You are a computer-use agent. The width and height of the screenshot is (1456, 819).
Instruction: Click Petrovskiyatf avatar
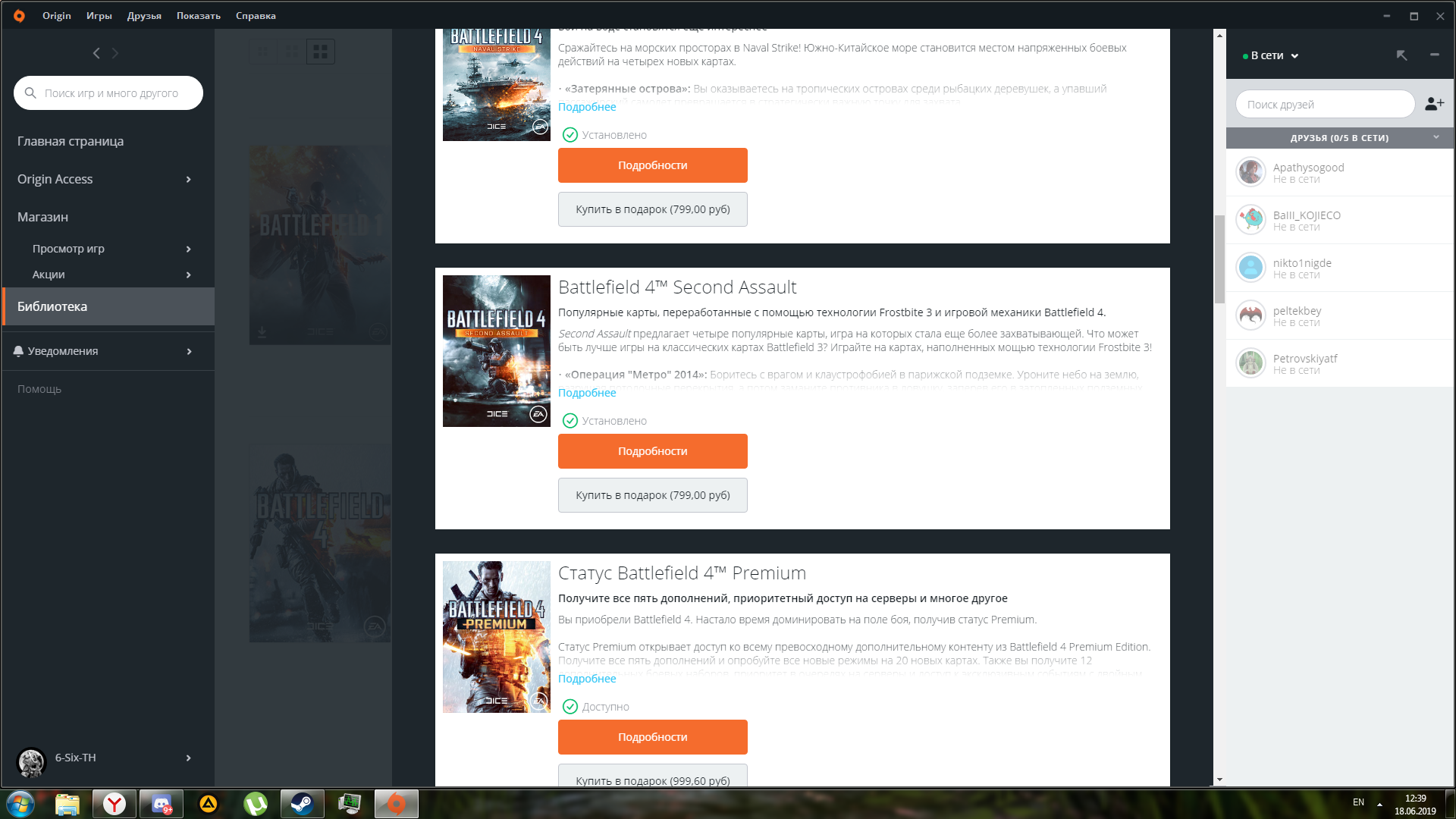(1250, 363)
